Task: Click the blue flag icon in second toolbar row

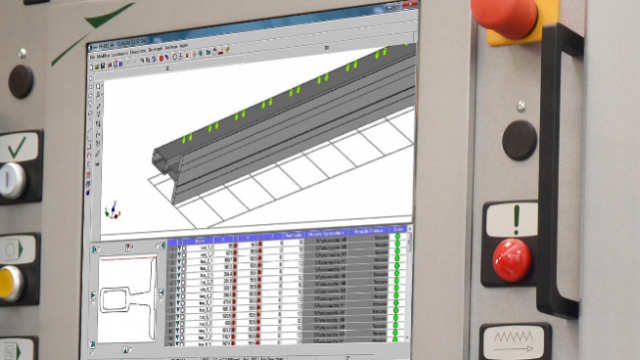Action: pos(120,64)
